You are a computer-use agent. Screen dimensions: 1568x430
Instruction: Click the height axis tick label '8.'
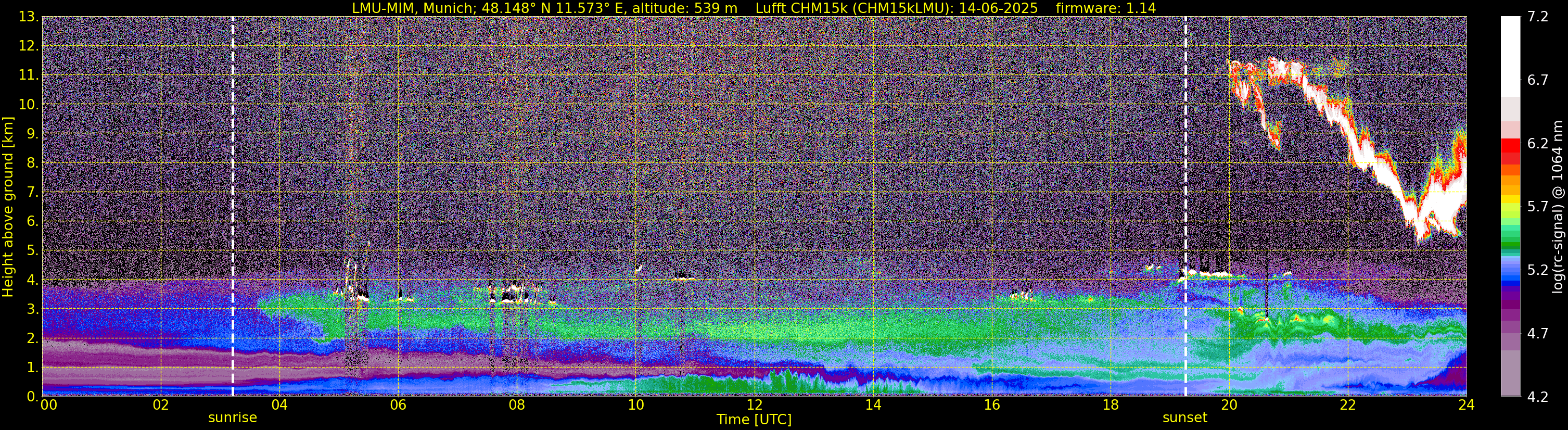point(33,163)
